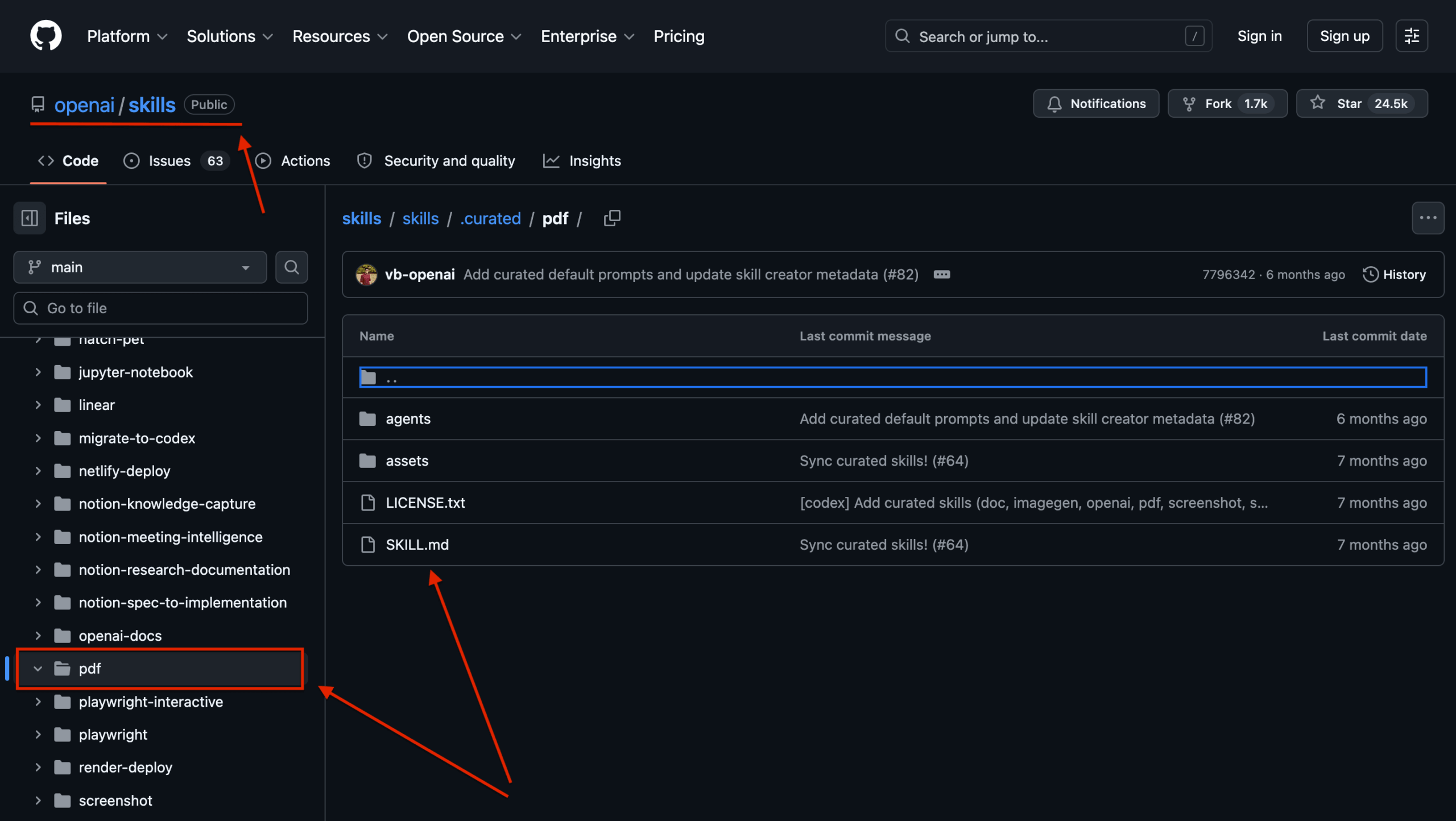Image resolution: width=1456 pixels, height=821 pixels.
Task: Click the Sign up button
Action: pyautogui.click(x=1345, y=36)
